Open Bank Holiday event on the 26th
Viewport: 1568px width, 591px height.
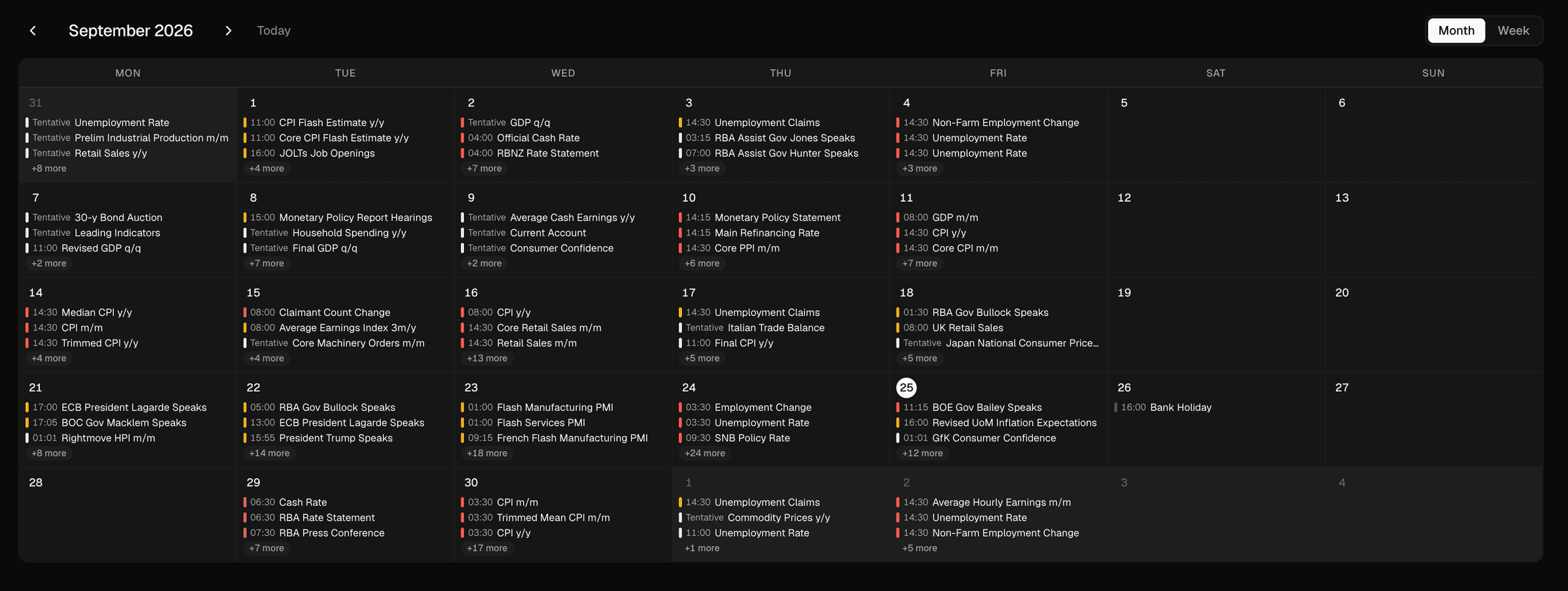pos(1215,407)
